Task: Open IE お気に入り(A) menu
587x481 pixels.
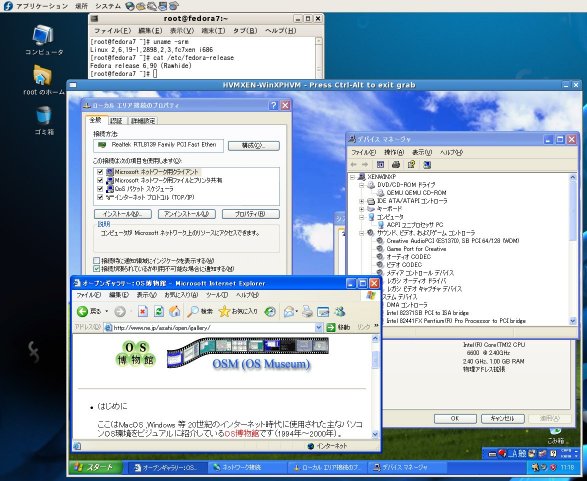Action: point(181,295)
